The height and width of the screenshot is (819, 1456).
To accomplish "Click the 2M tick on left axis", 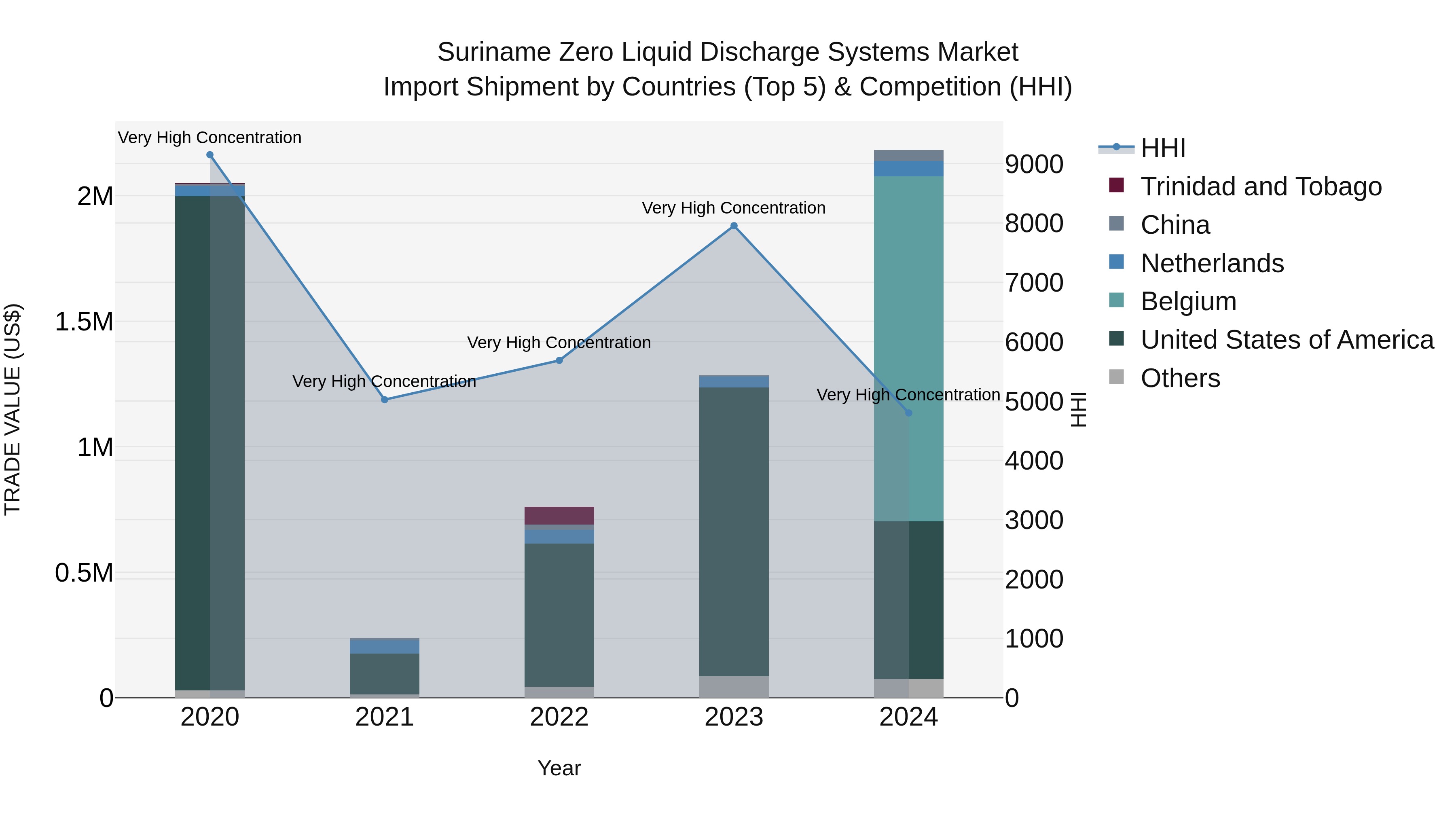I will pyautogui.click(x=95, y=197).
